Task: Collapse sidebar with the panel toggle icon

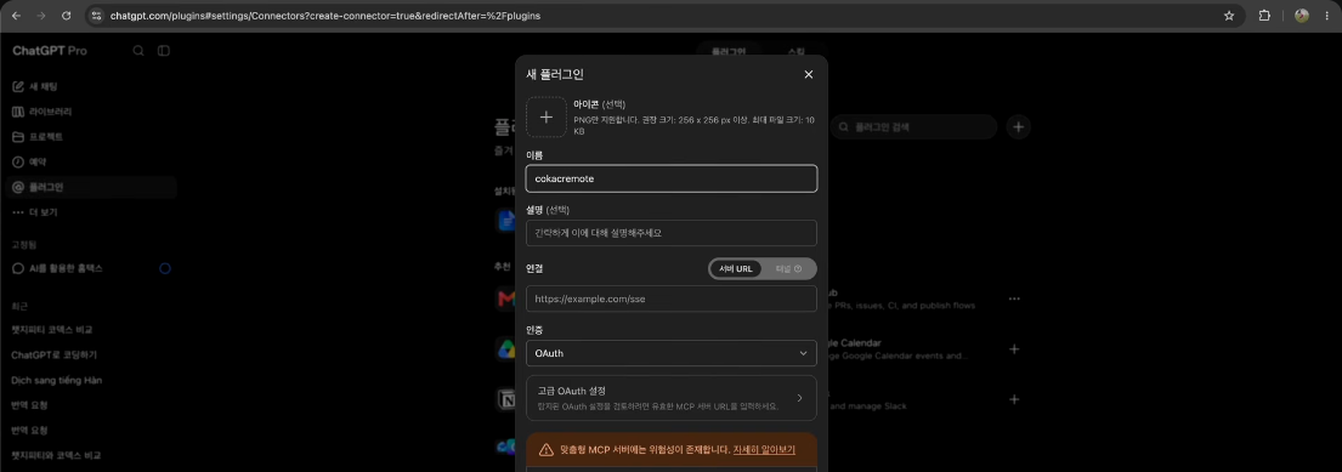Action: [164, 51]
